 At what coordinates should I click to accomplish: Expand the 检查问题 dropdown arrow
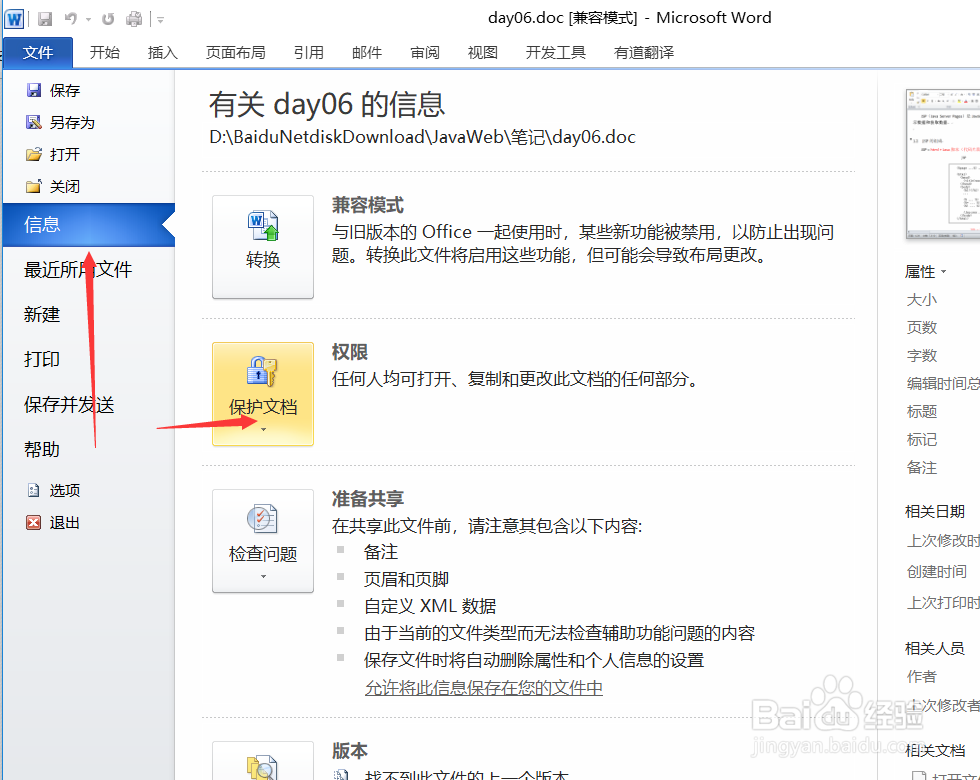point(263,576)
